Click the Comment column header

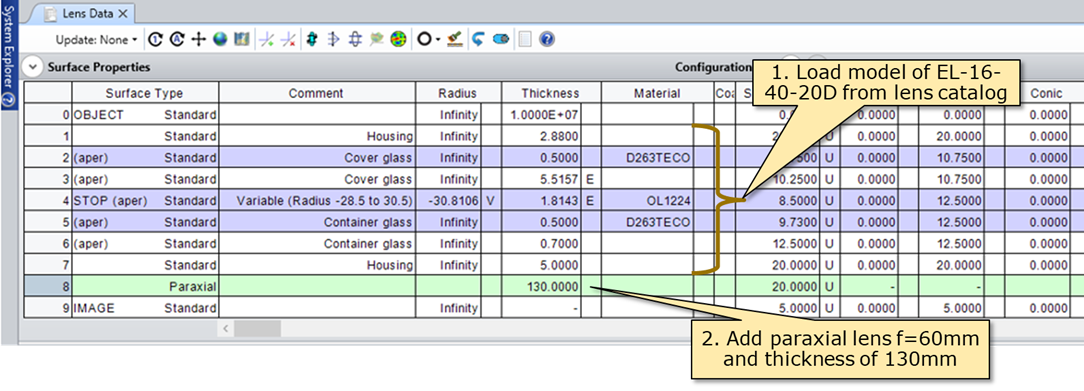pyautogui.click(x=316, y=93)
